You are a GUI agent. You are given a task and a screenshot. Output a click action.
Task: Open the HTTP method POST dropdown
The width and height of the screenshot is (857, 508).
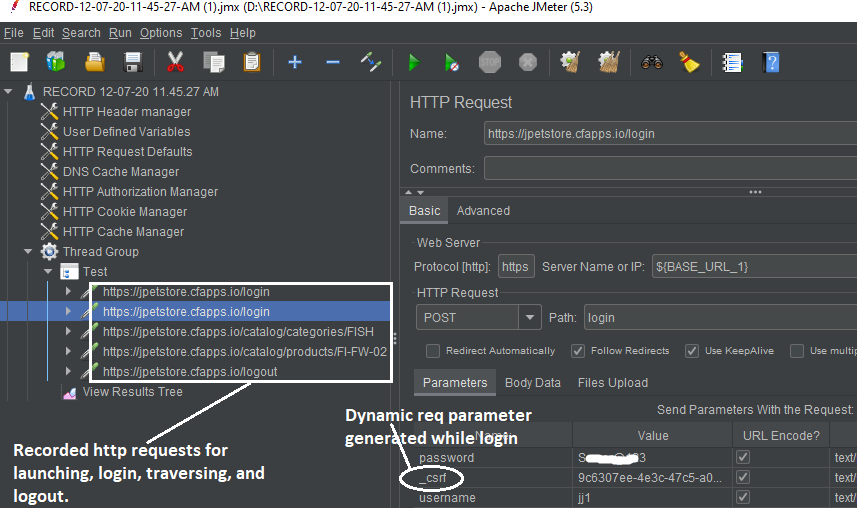(530, 318)
